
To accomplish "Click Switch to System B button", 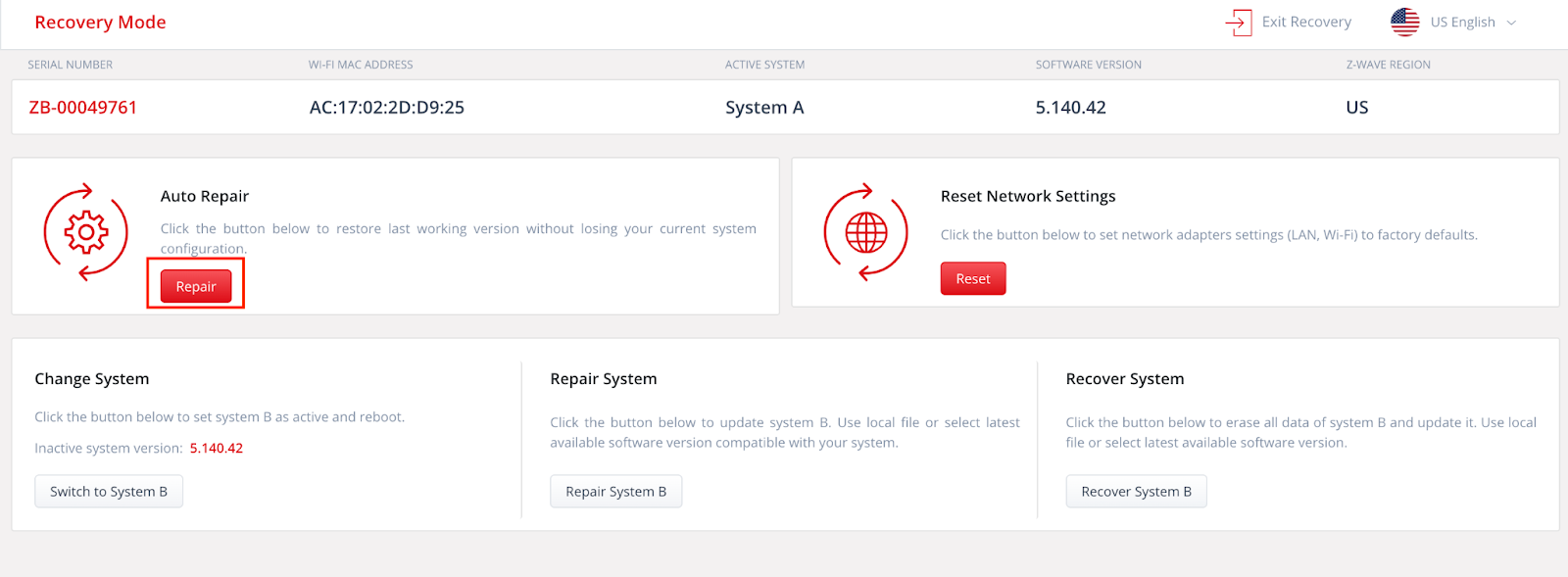I will click(x=109, y=492).
